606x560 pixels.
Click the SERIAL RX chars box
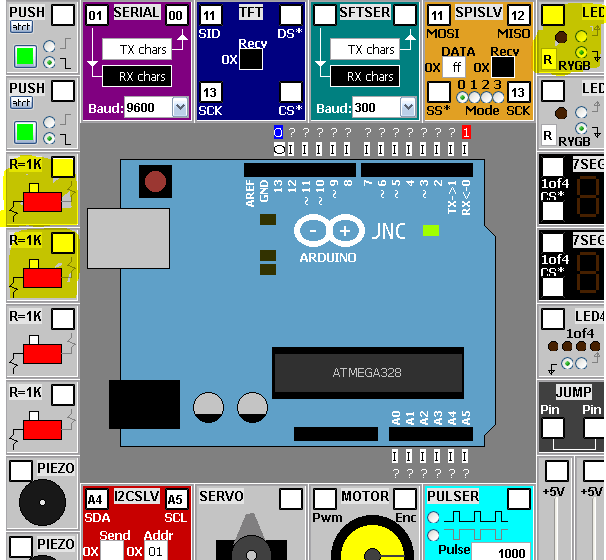[x=137, y=76]
